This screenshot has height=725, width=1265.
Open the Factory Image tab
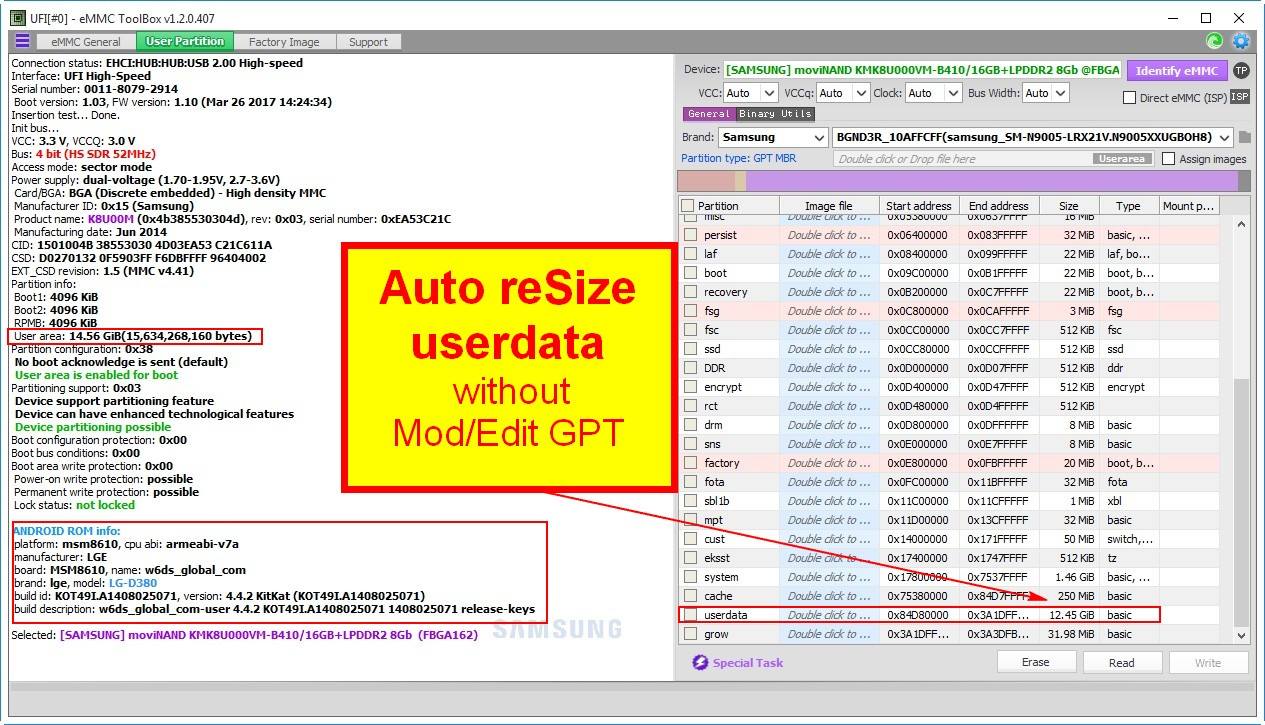[x=284, y=42]
